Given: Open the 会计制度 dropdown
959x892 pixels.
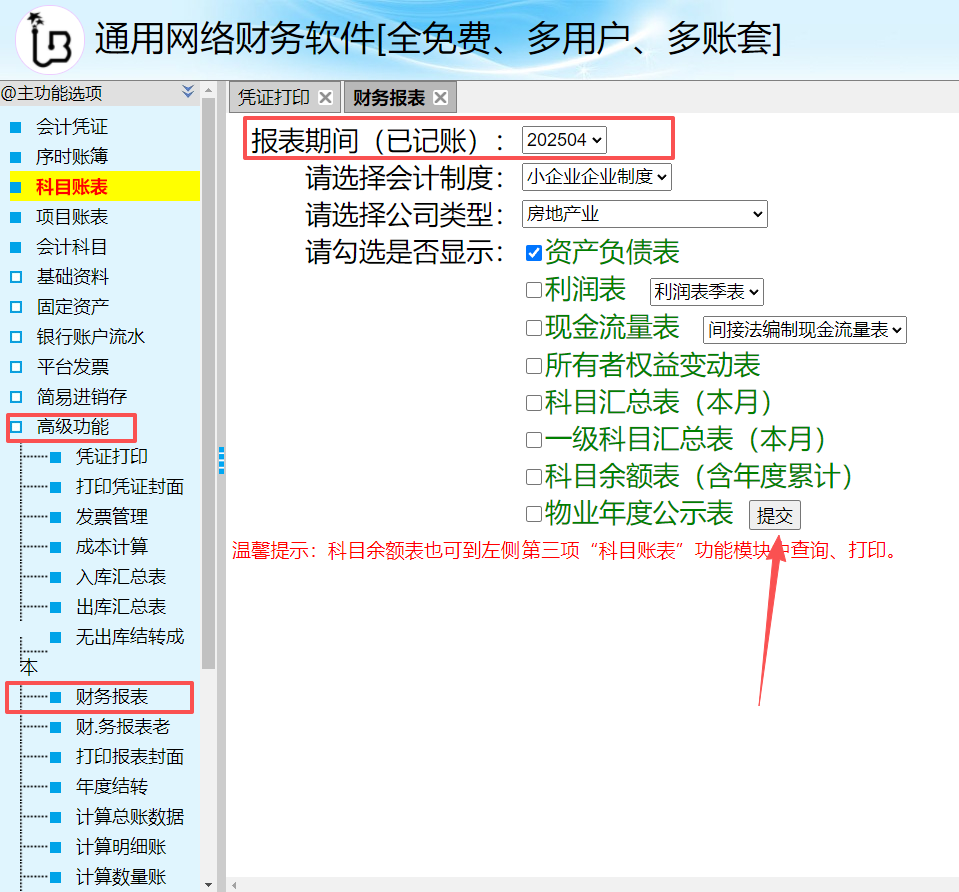Looking at the screenshot, I should 596,177.
